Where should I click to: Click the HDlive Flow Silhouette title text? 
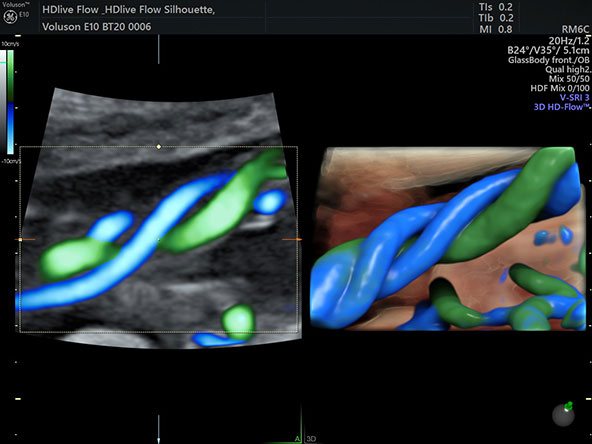[x=129, y=10]
